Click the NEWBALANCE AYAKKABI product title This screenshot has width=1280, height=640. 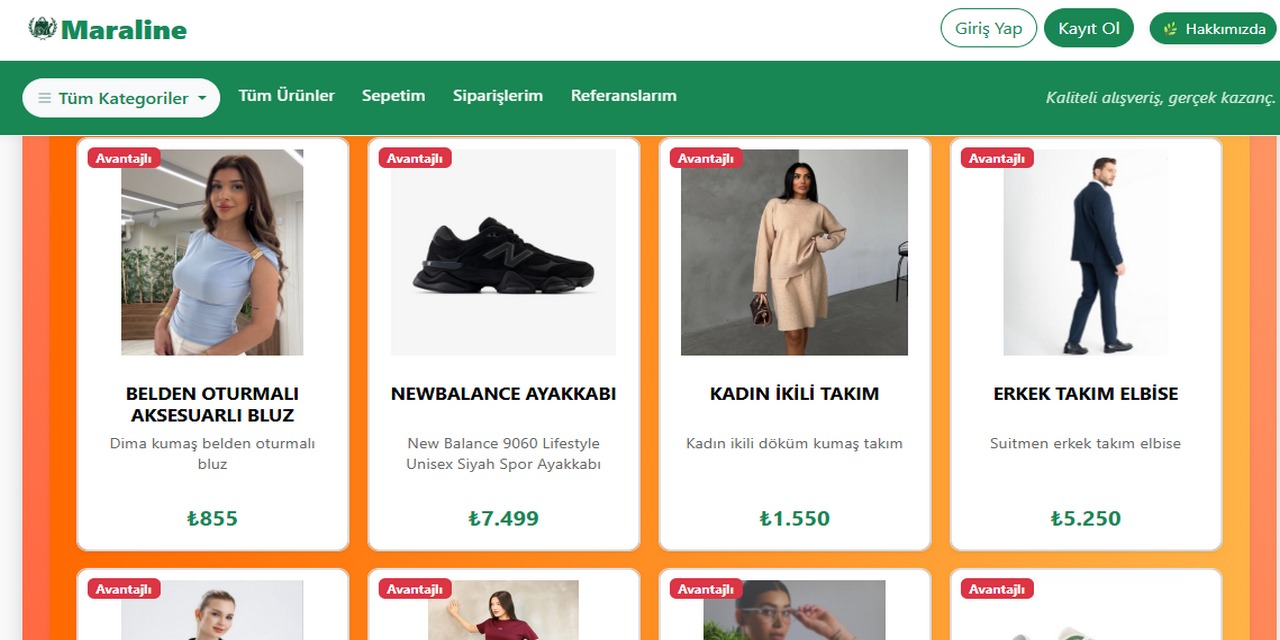coord(503,394)
